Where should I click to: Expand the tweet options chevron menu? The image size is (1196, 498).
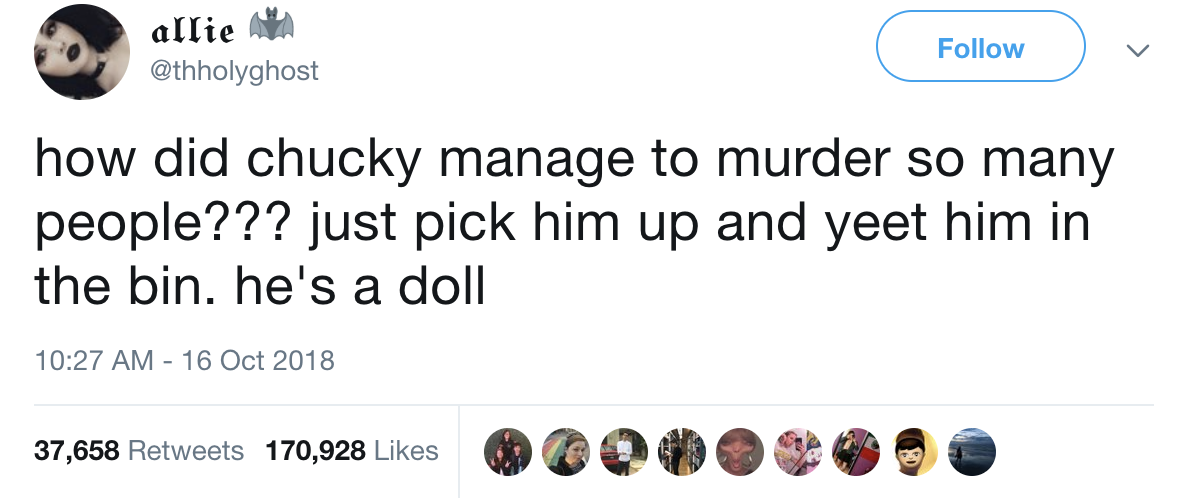pos(1134,49)
